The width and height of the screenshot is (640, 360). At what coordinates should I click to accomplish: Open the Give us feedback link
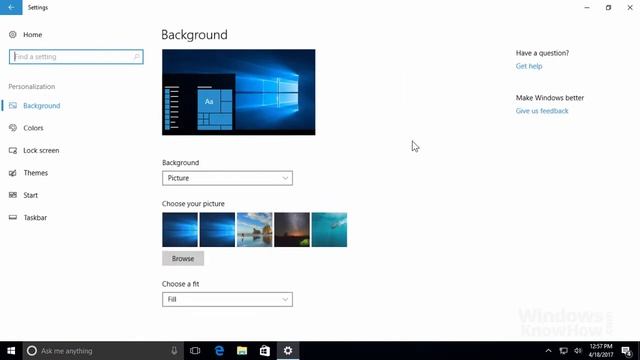(x=542, y=111)
